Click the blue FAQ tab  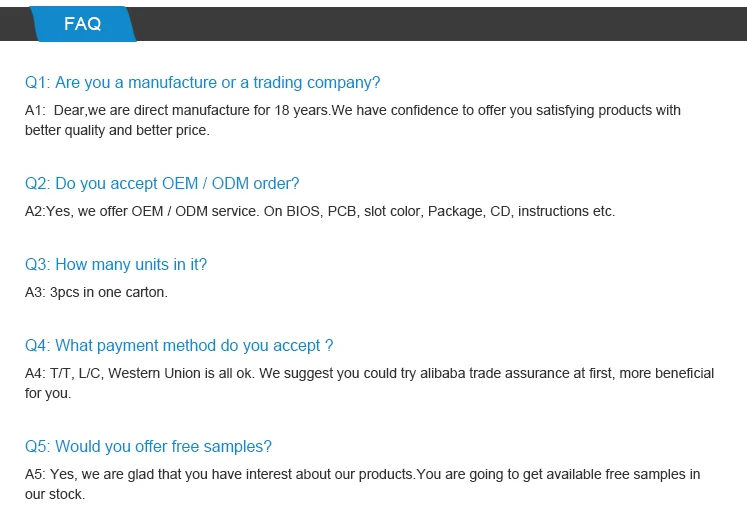[83, 24]
